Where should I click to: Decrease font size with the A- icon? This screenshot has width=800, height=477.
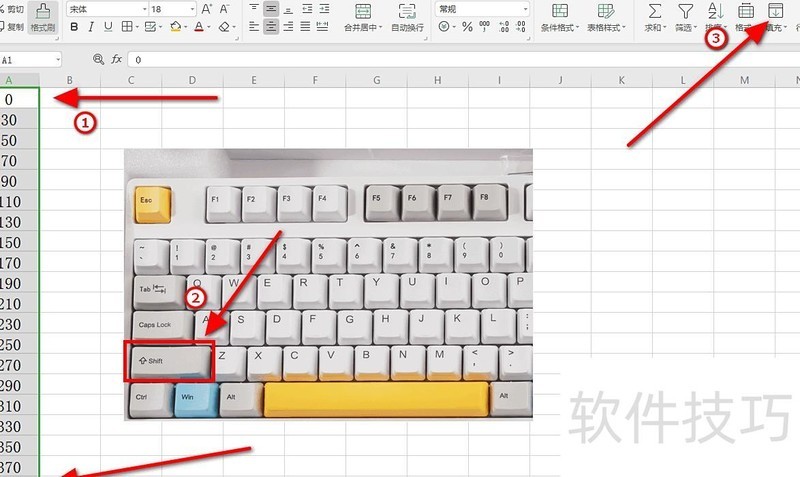224,9
